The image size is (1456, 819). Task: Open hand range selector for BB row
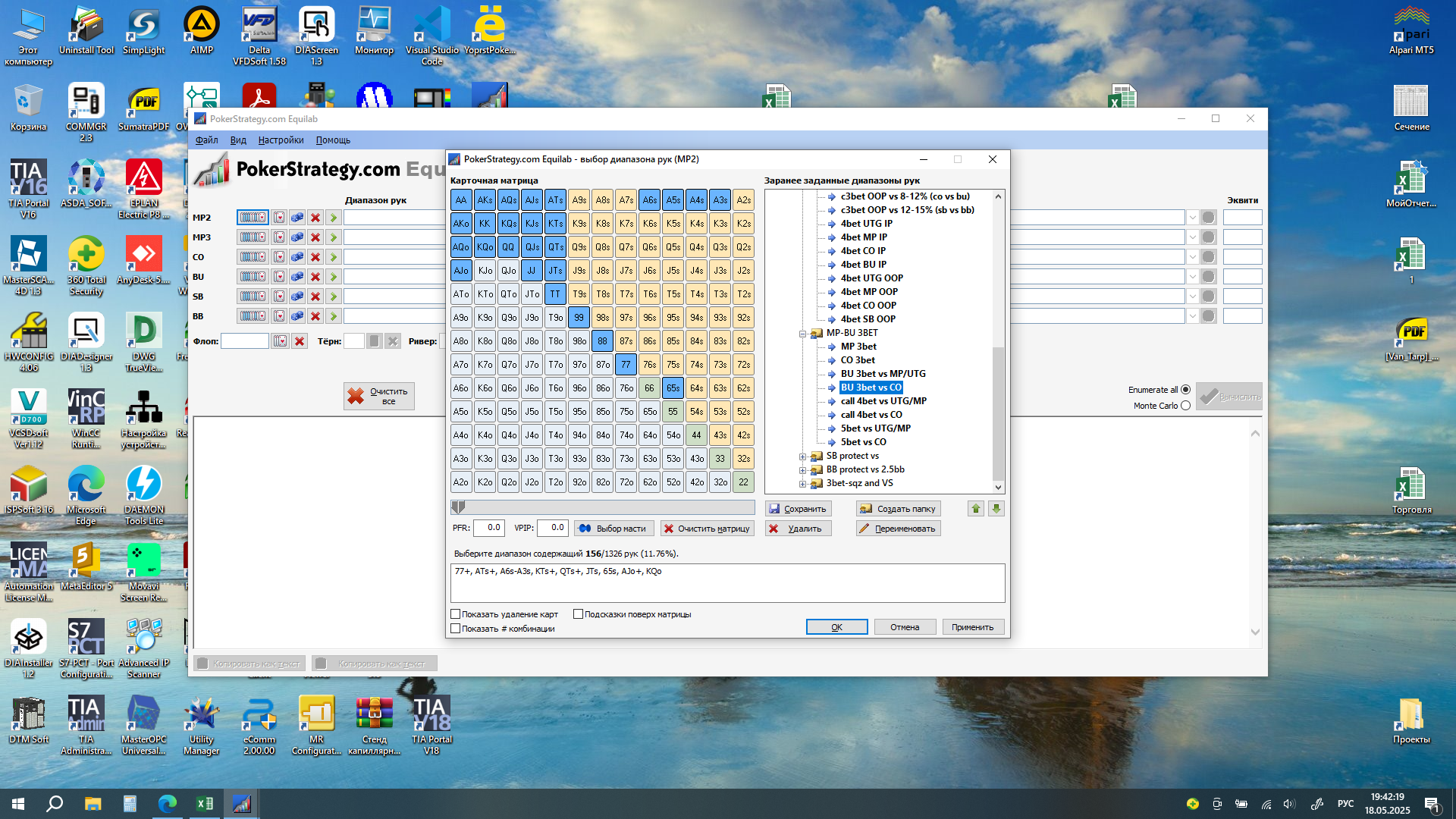point(253,316)
